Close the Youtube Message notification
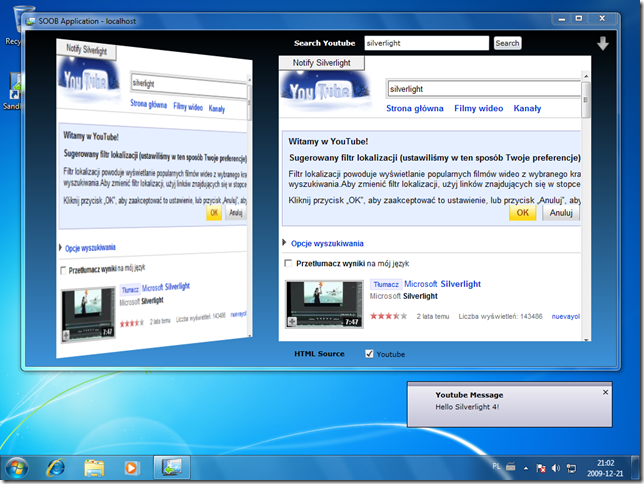 (x=605, y=392)
